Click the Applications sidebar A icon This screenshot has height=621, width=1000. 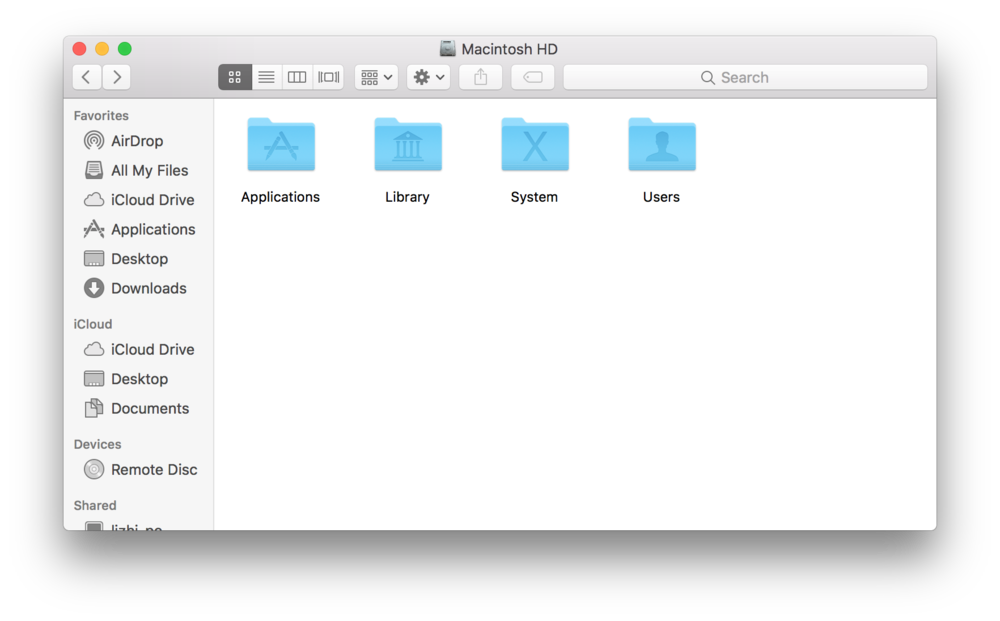(x=94, y=229)
